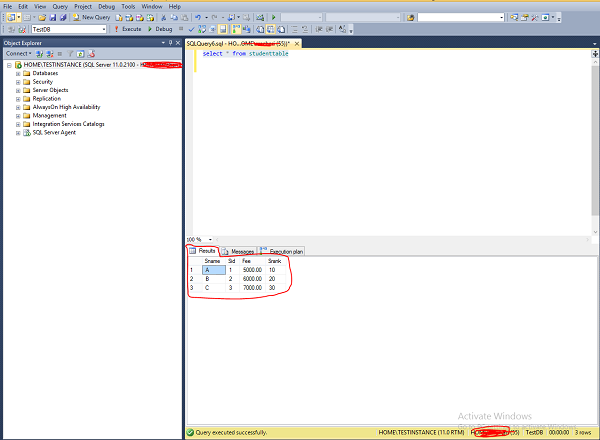Switch to the Messages tab

(x=238, y=251)
